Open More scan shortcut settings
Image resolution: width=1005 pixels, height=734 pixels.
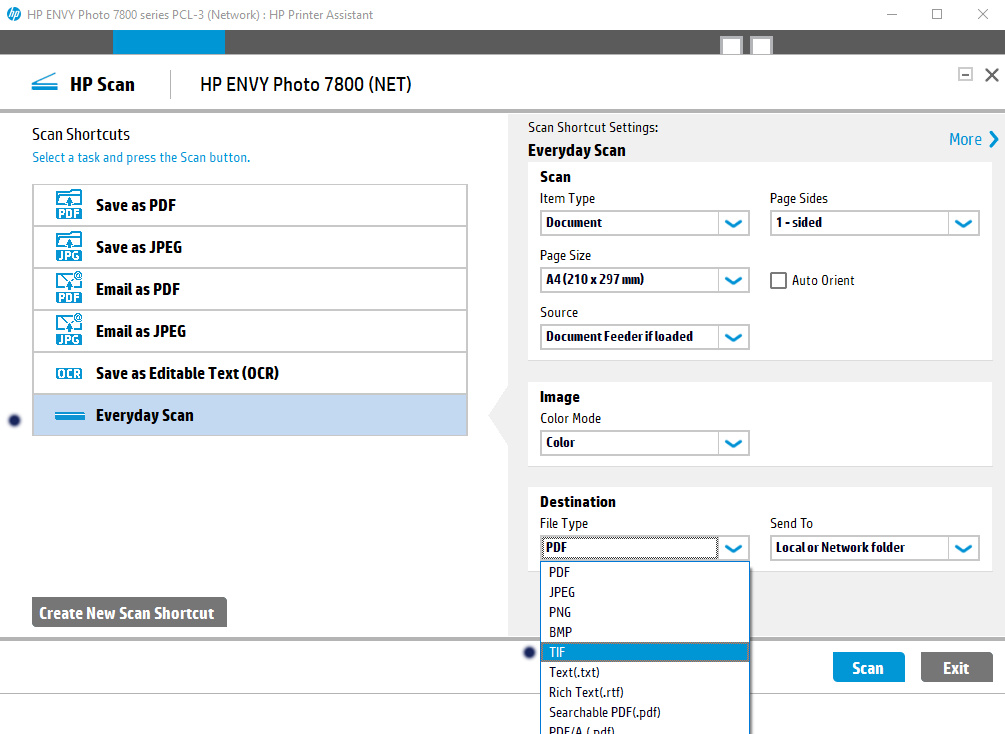pyautogui.click(x=971, y=139)
